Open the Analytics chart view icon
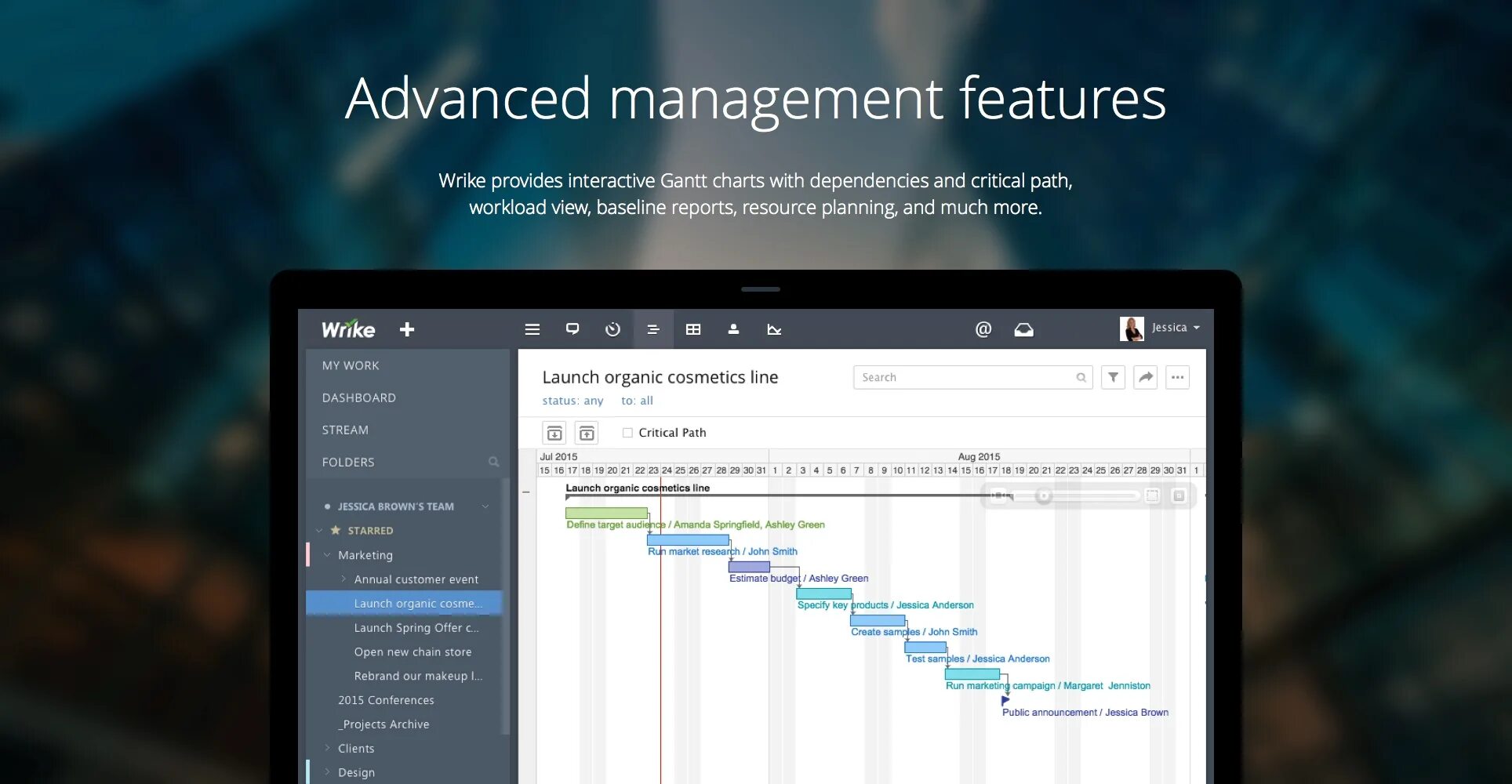 click(774, 329)
